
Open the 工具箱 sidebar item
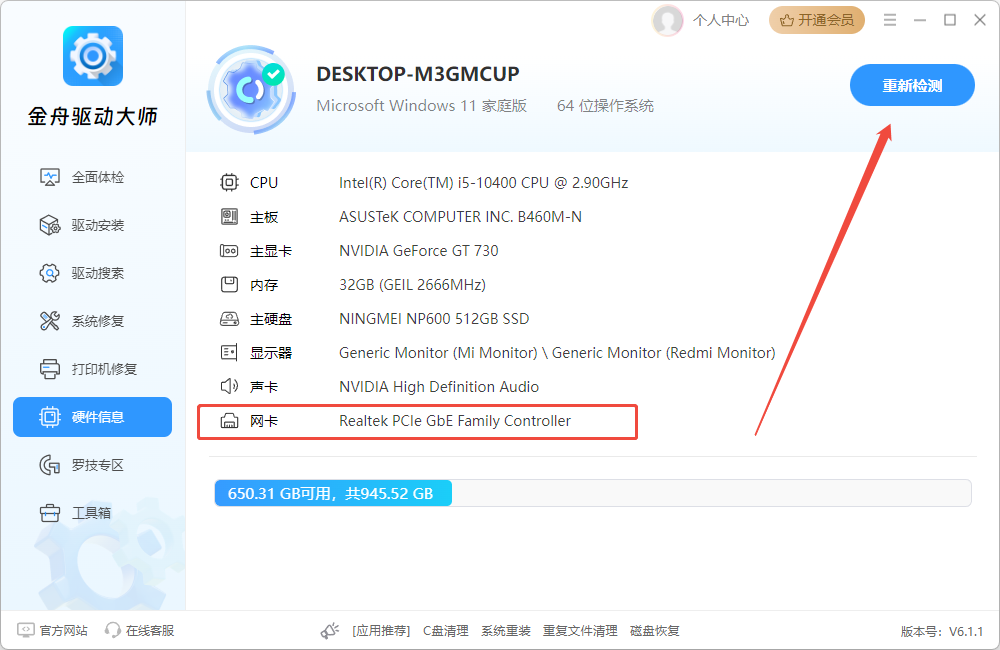click(92, 513)
